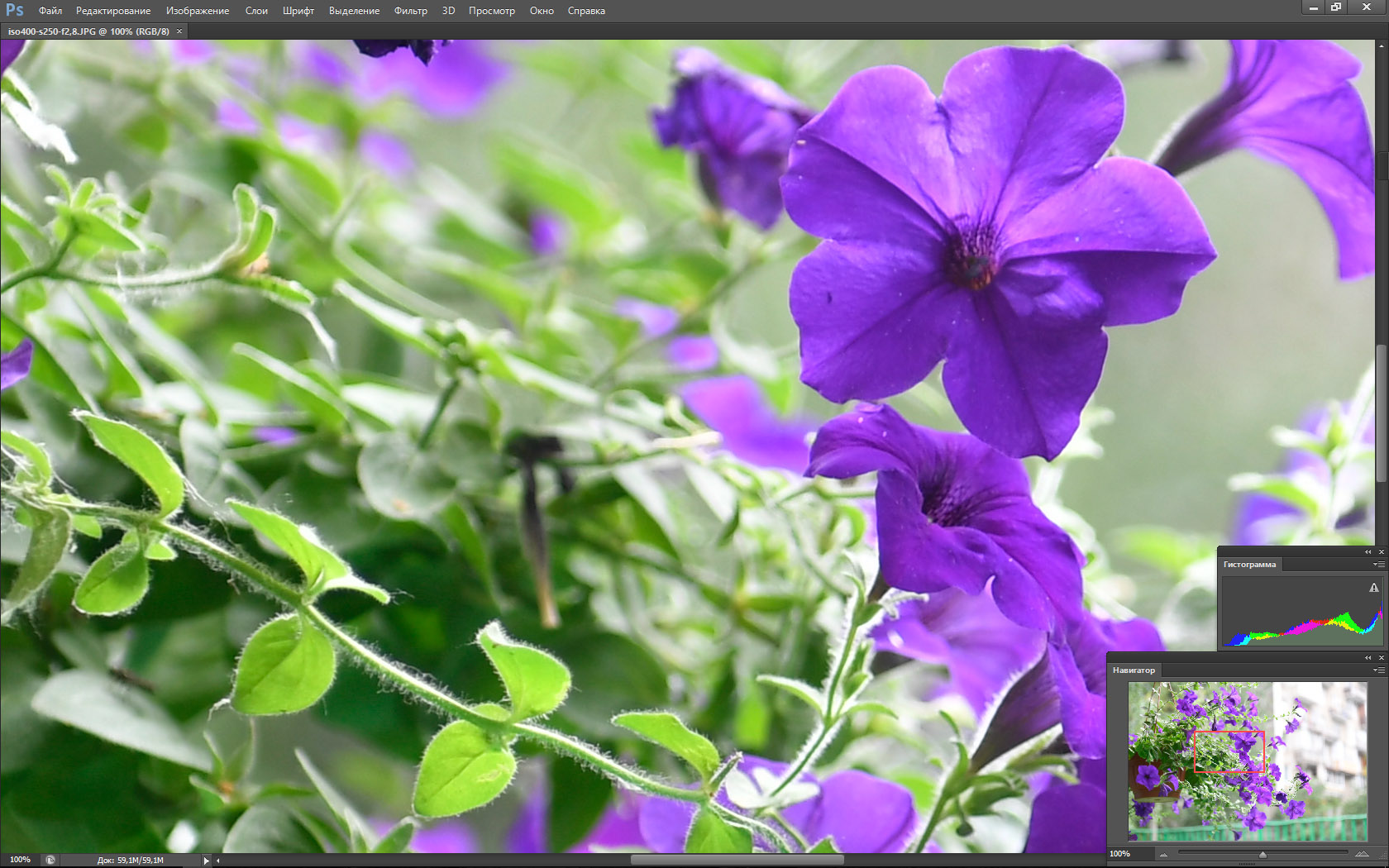1389x868 pixels.
Task: Open the Шрифт menu
Action: click(298, 11)
